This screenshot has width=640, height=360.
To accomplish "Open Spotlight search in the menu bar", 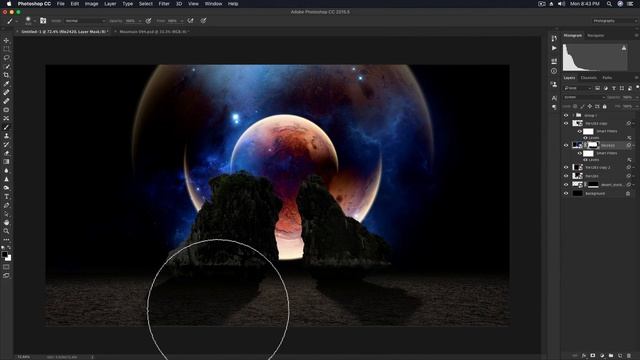I will click(609, 4).
